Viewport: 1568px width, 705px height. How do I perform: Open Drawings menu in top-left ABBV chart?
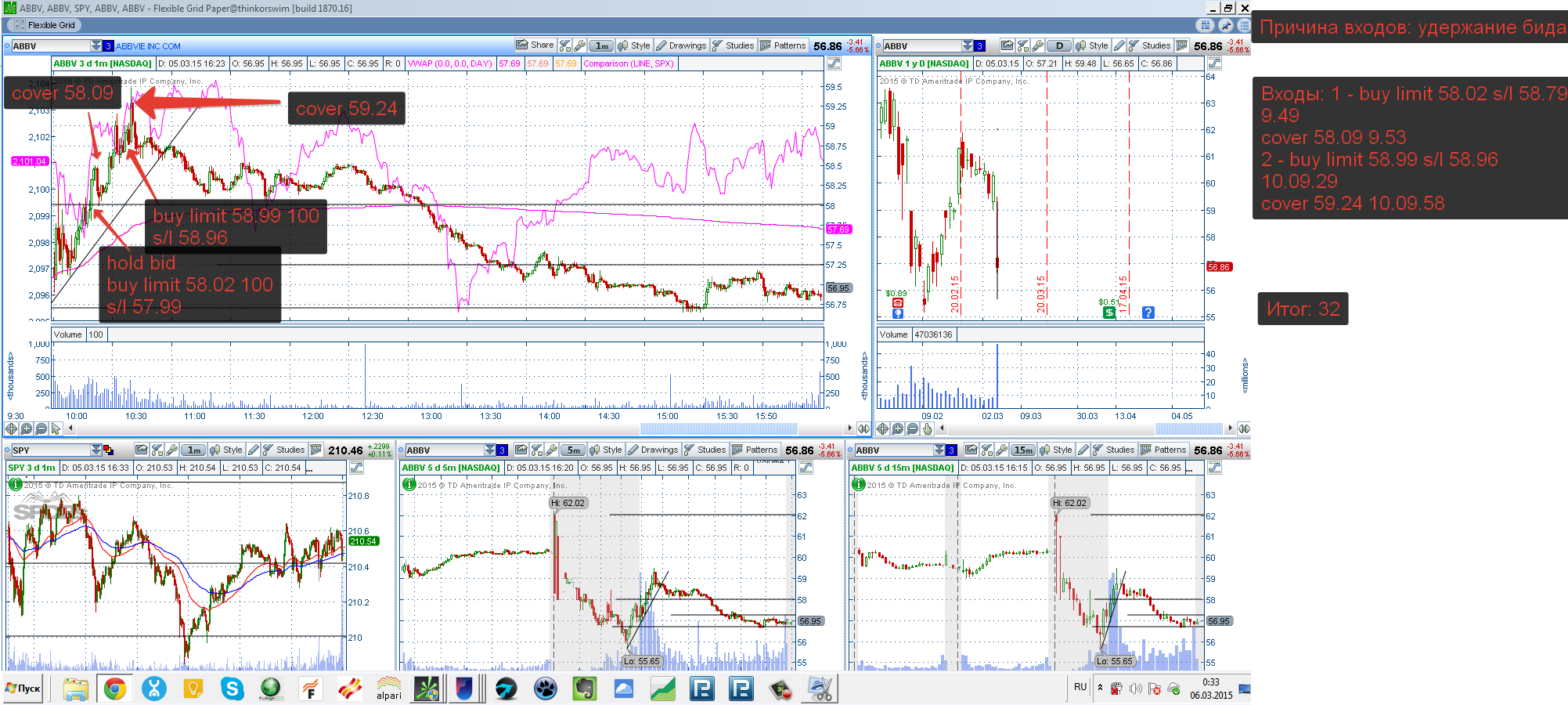(x=682, y=45)
